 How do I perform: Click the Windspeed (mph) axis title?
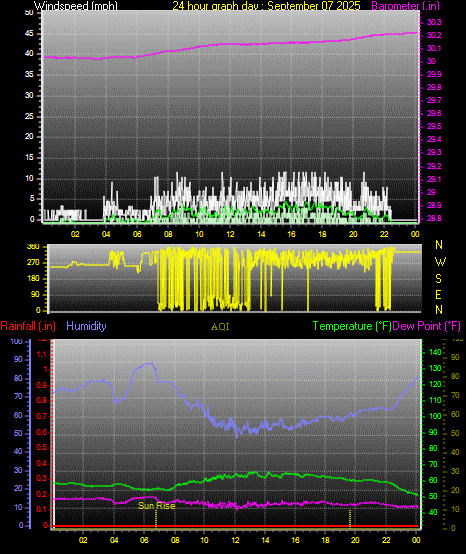point(76,6)
